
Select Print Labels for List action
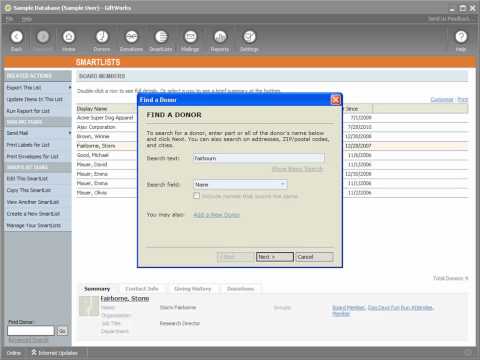[28, 145]
